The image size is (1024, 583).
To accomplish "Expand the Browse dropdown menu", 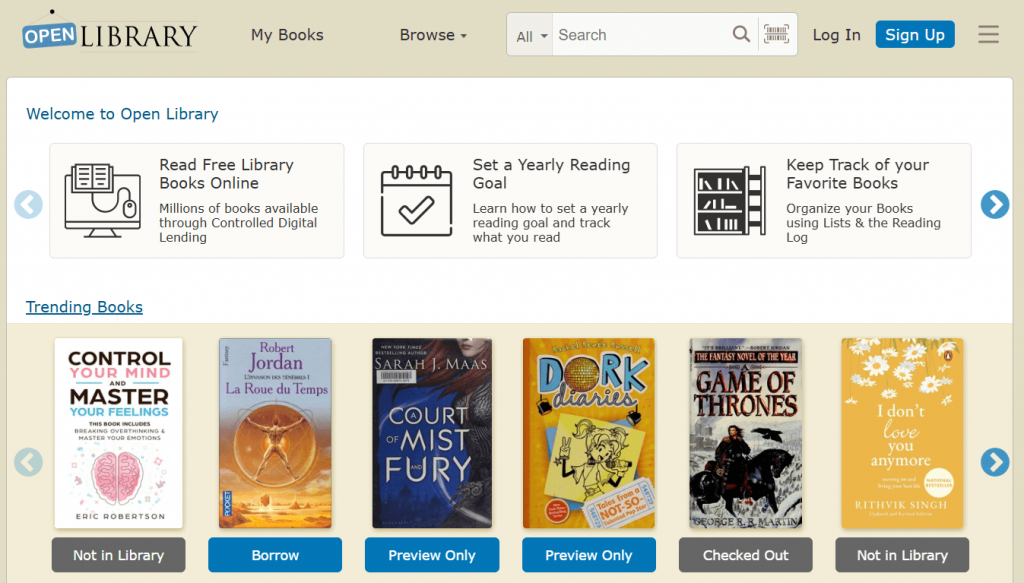I will (x=433, y=35).
